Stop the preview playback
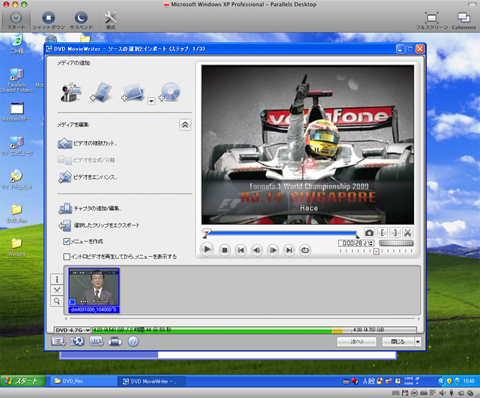 pyautogui.click(x=225, y=250)
